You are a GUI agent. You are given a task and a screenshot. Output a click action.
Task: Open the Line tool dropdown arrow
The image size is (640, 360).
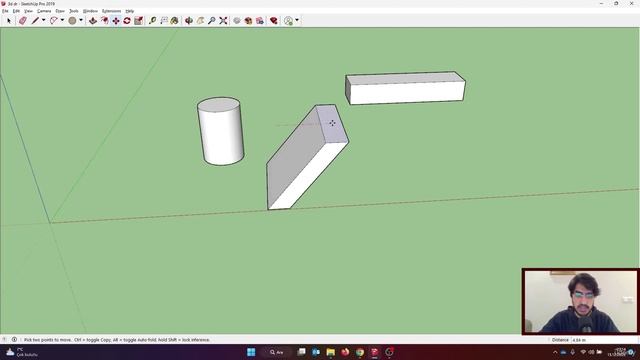coord(44,20)
